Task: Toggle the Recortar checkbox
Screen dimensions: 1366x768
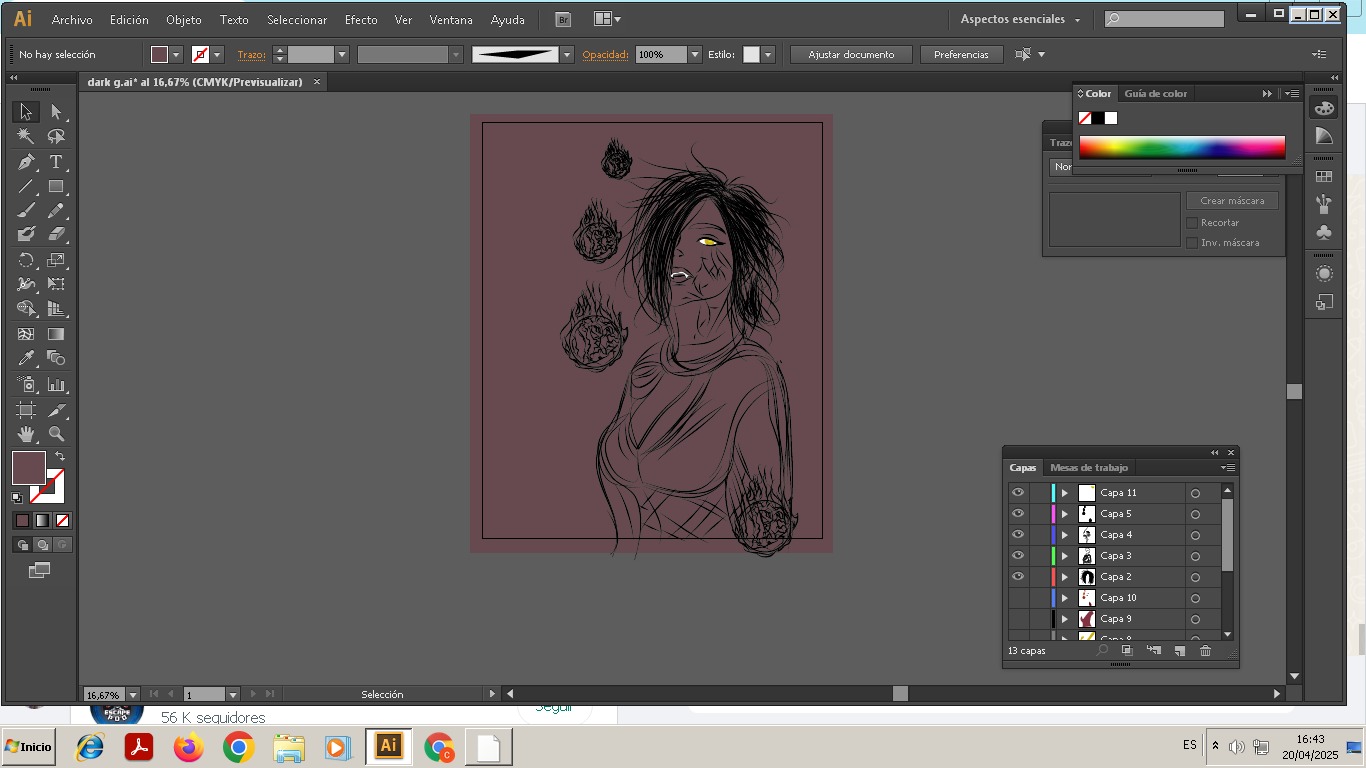Action: click(x=1192, y=223)
